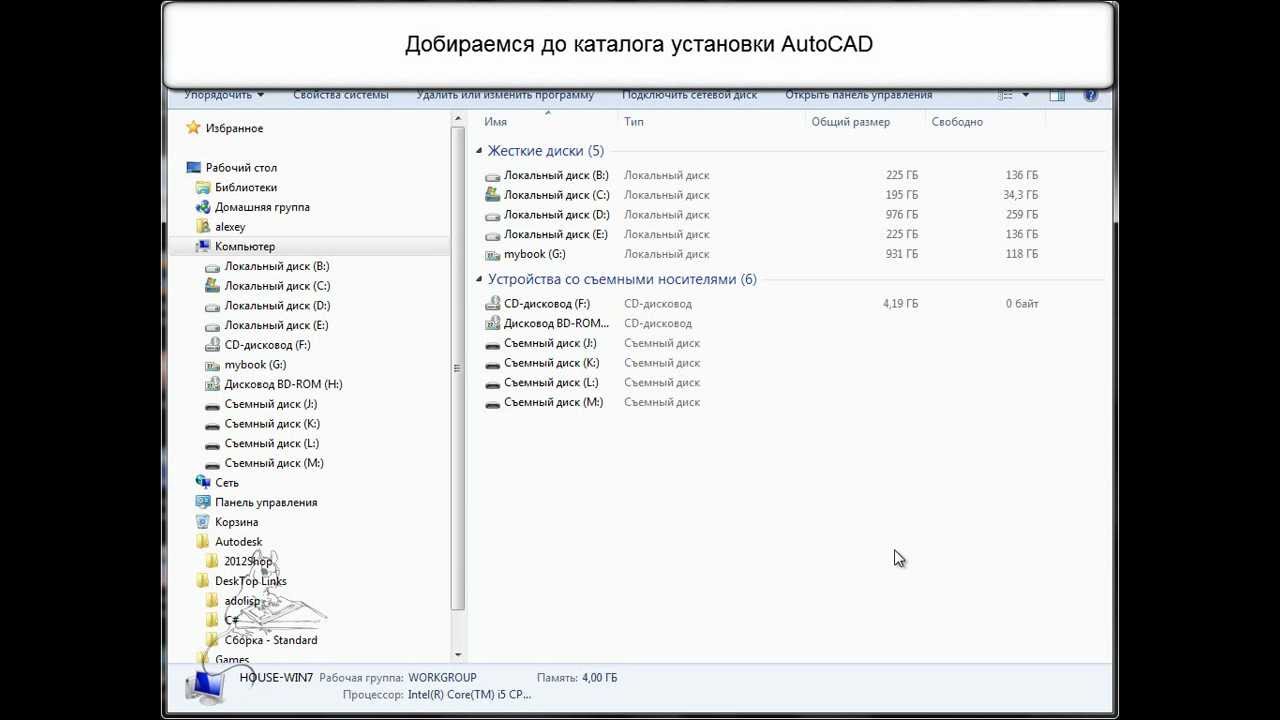Screen dimensions: 1280x720
Task: Click Removable Disk (M:) icon in file list
Action: pyautogui.click(x=492, y=403)
